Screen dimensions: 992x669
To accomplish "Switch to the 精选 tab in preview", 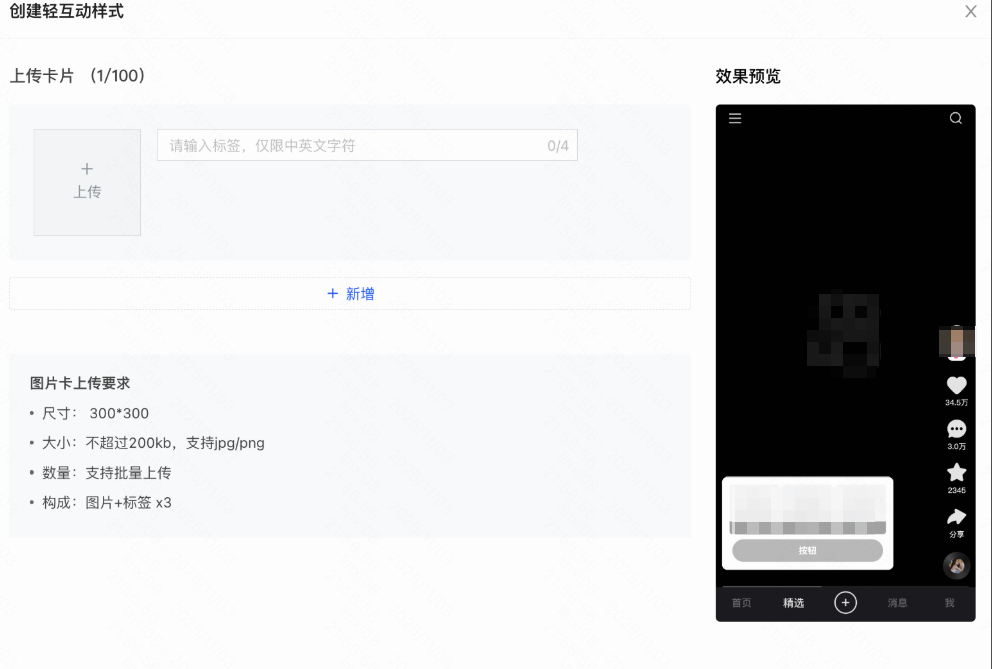I will [x=793, y=603].
